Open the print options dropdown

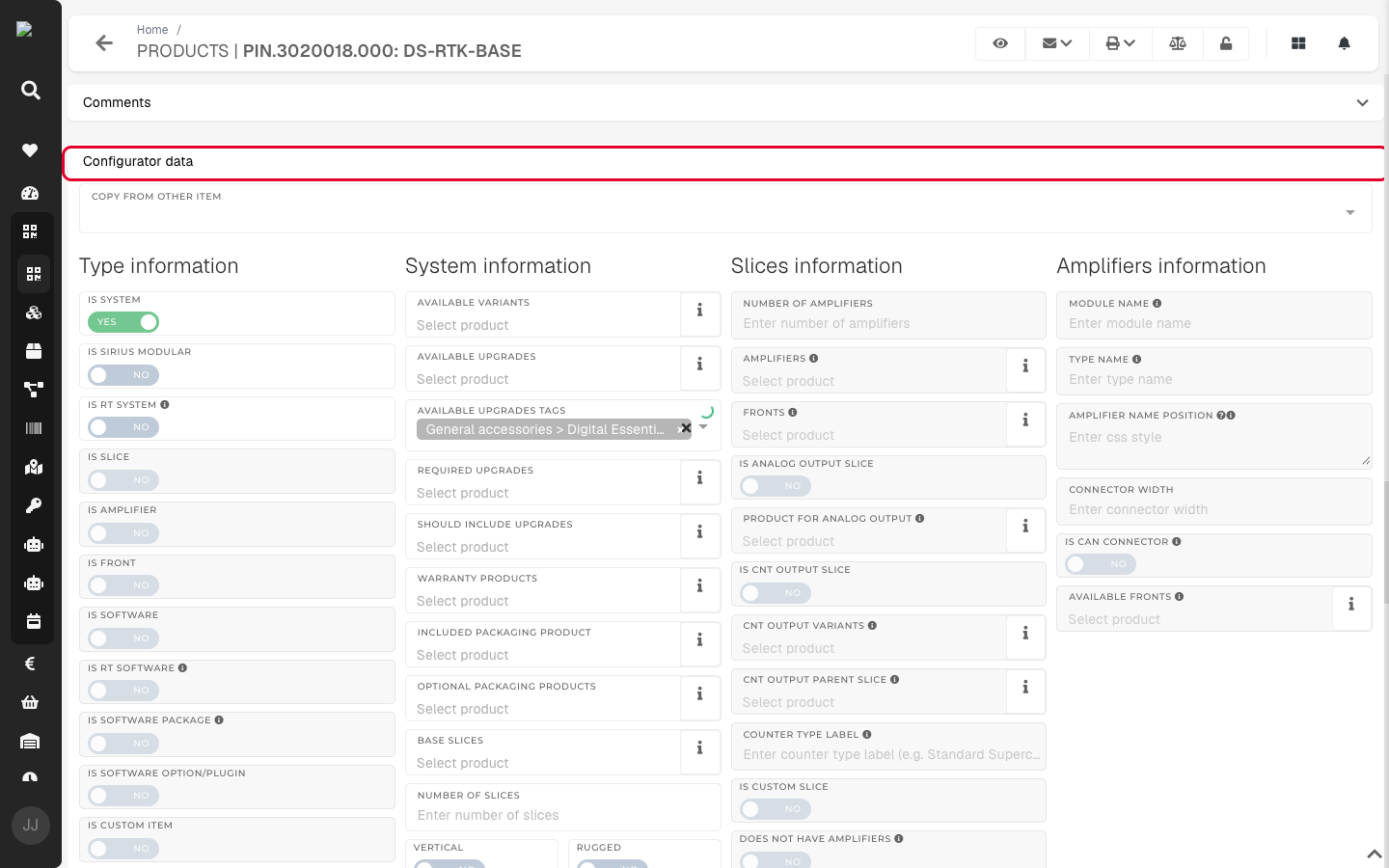click(x=1121, y=43)
